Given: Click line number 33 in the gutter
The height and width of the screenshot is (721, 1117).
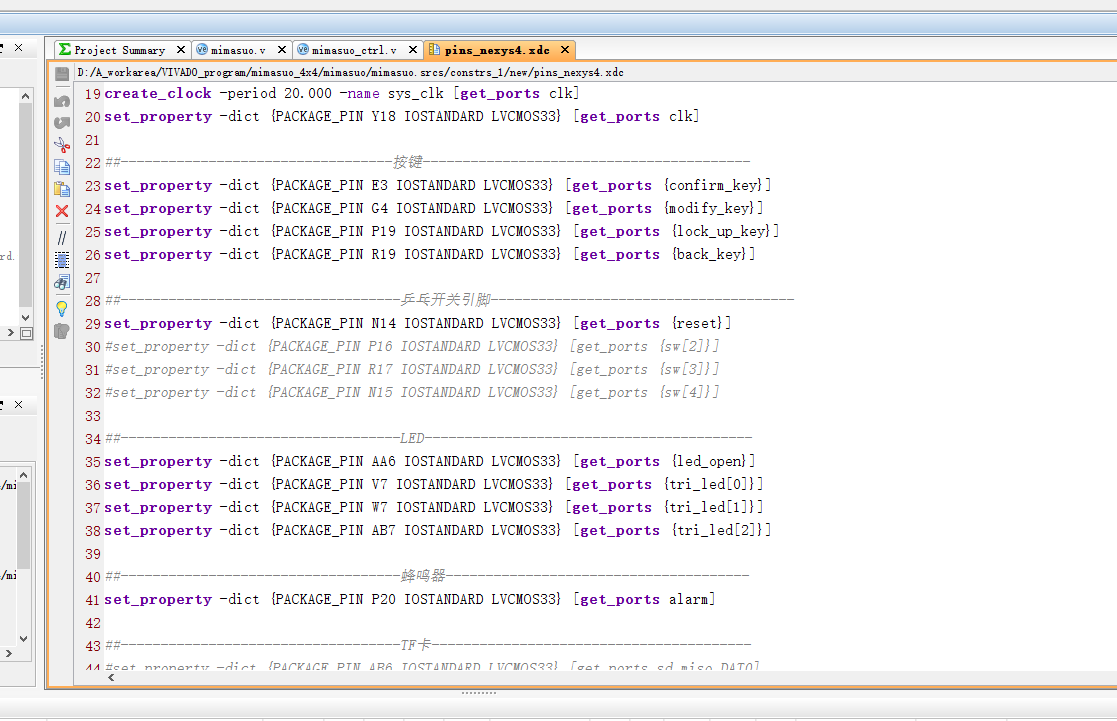Looking at the screenshot, I should [93, 416].
